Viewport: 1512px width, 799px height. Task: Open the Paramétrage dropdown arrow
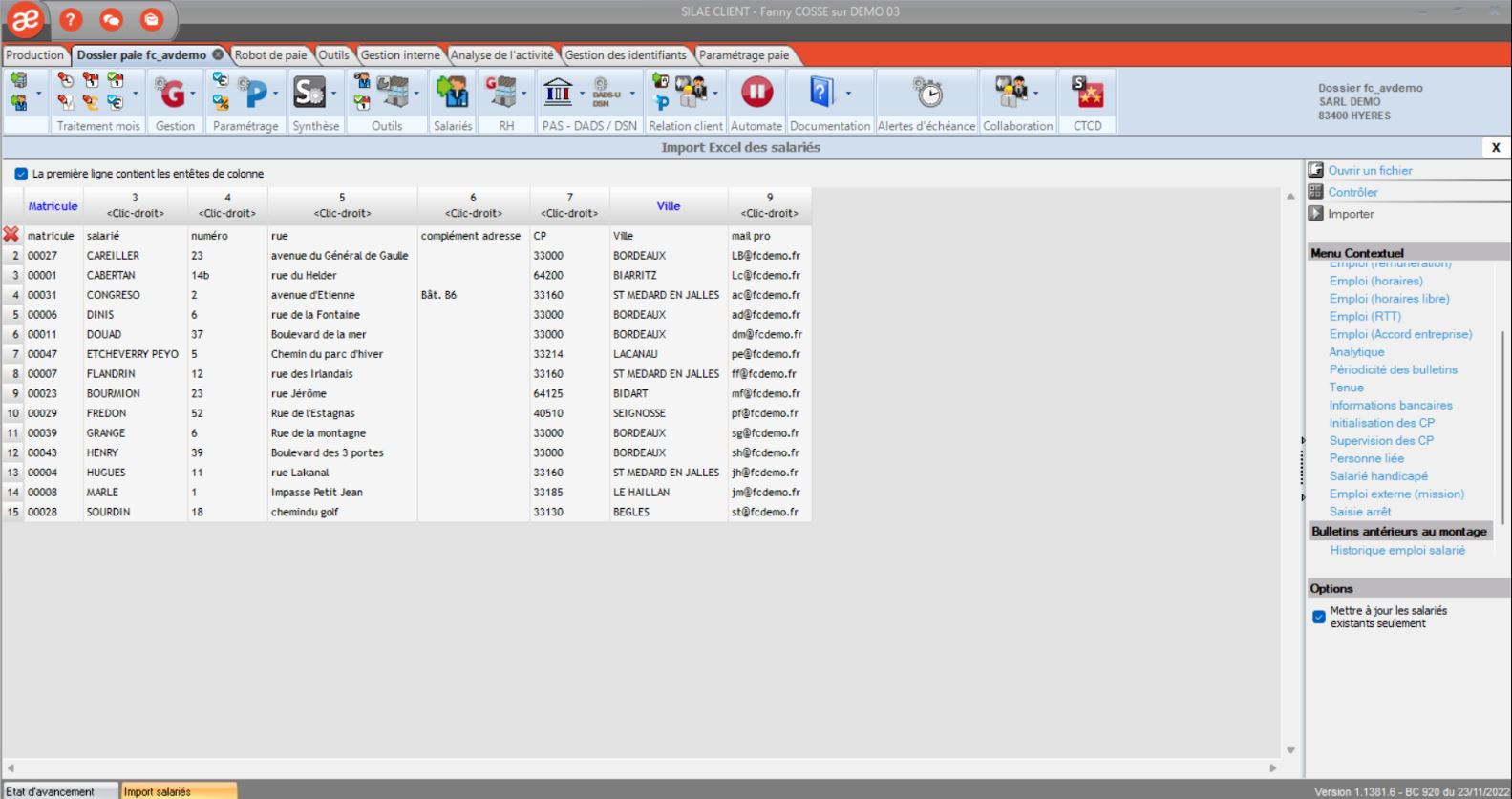(x=276, y=94)
